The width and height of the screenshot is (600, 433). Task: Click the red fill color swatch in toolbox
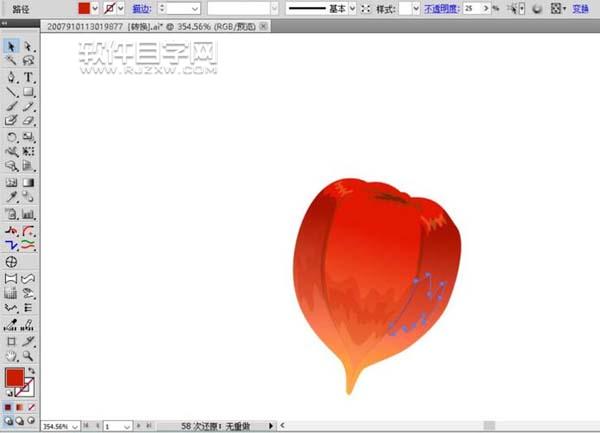pyautogui.click(x=15, y=378)
